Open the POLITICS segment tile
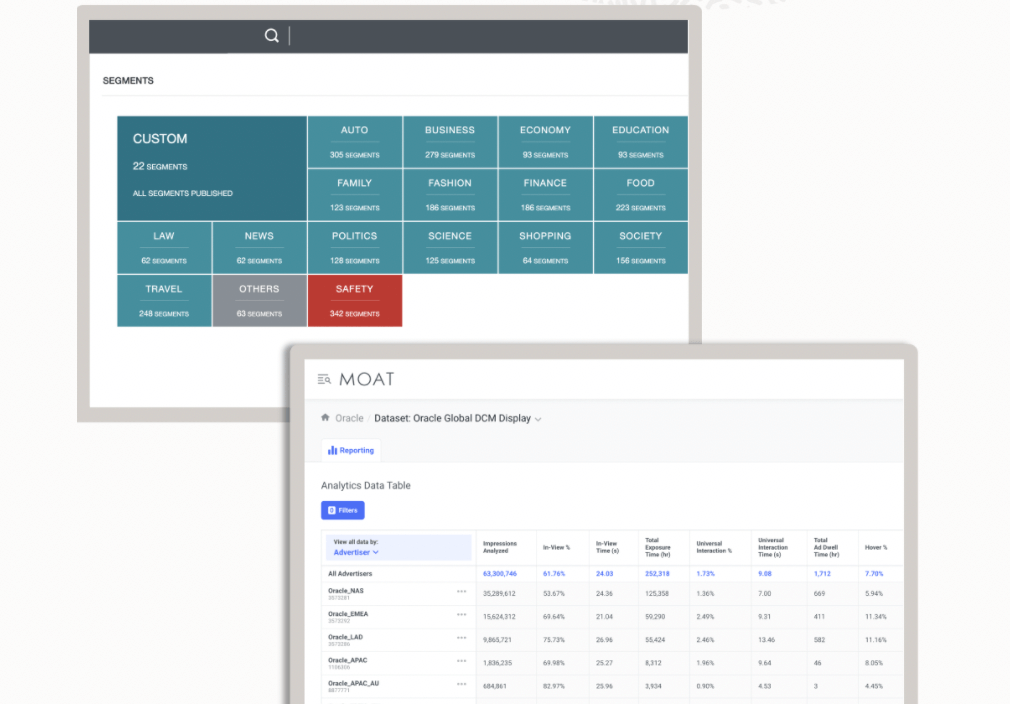1010x704 pixels. click(x=355, y=248)
